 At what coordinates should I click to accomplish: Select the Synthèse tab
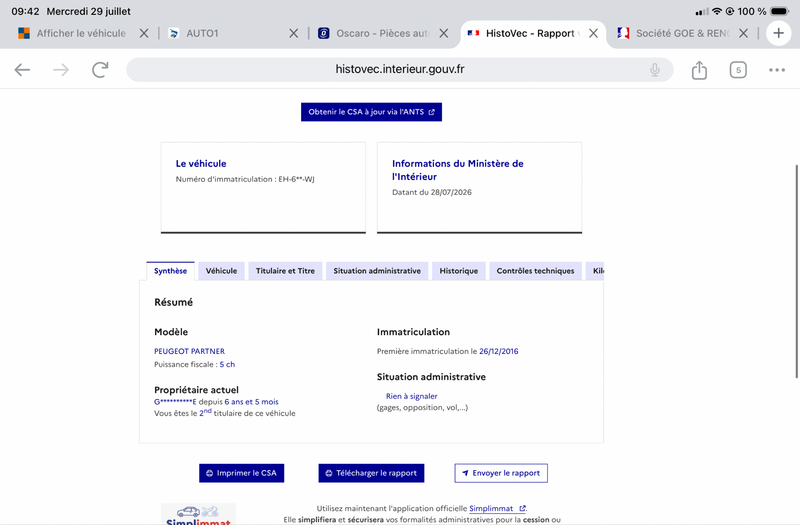[170, 271]
